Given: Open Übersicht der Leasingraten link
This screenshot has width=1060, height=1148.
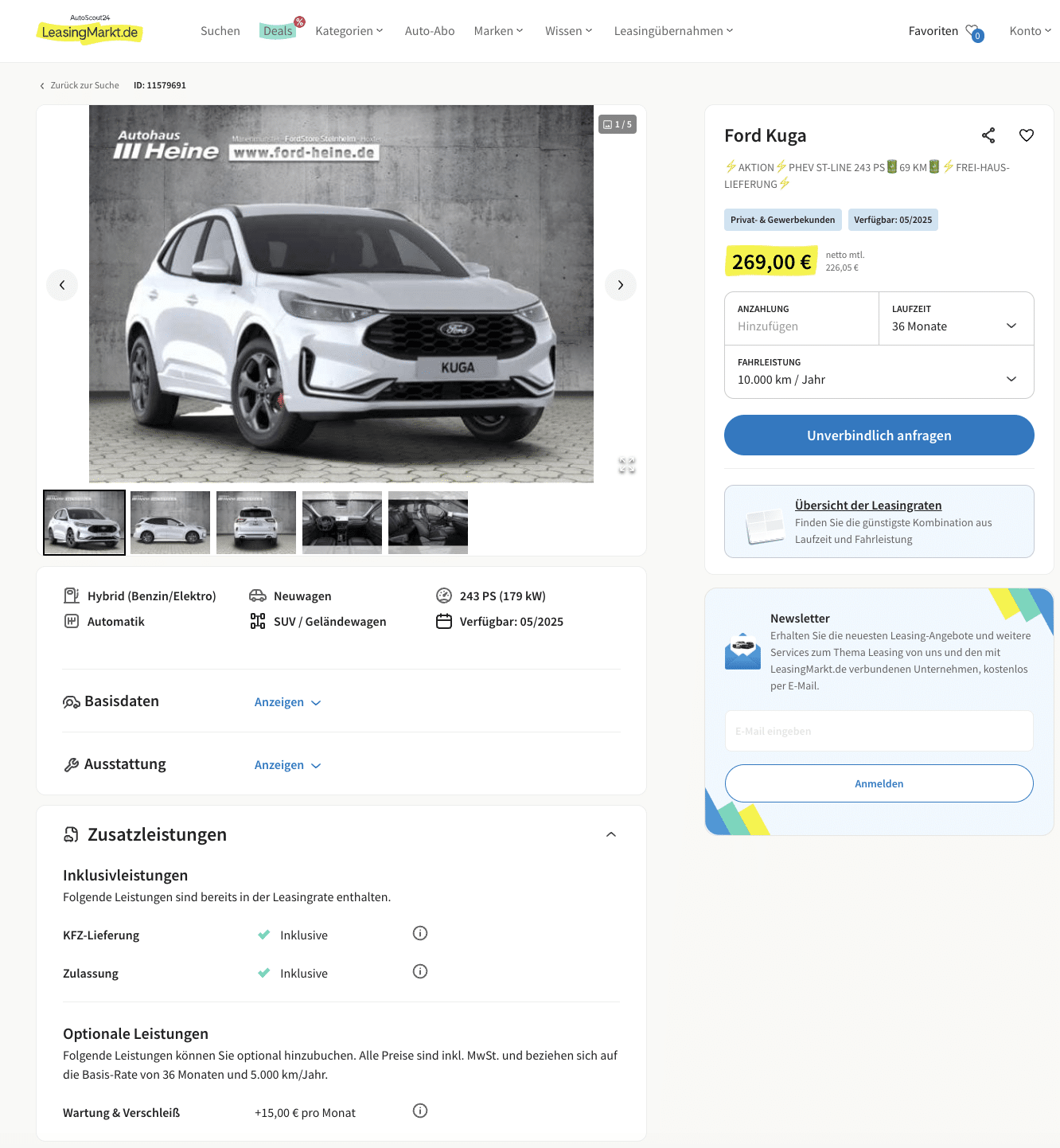Looking at the screenshot, I should click(x=868, y=506).
